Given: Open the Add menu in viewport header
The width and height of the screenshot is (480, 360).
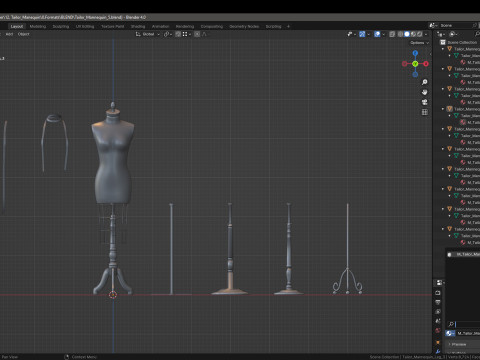Looking at the screenshot, I should (9, 34).
